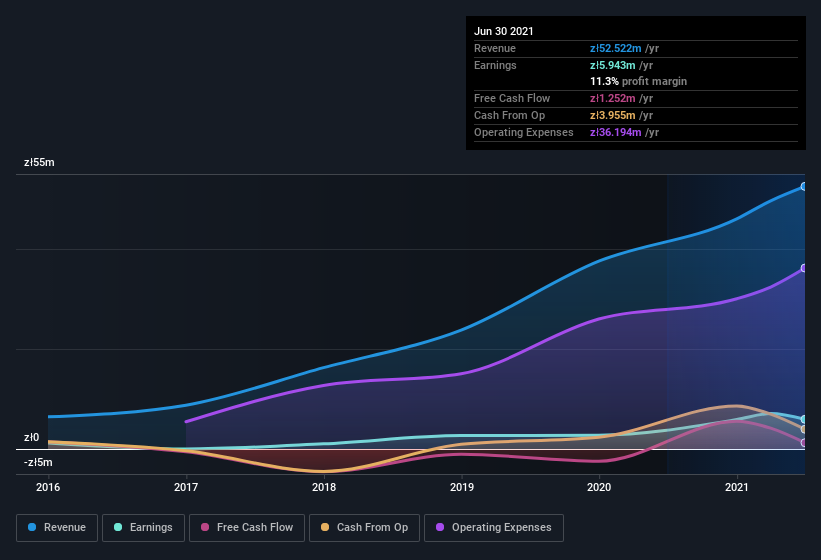Click the Revenue value zł52.522m in tooltip

(615, 48)
